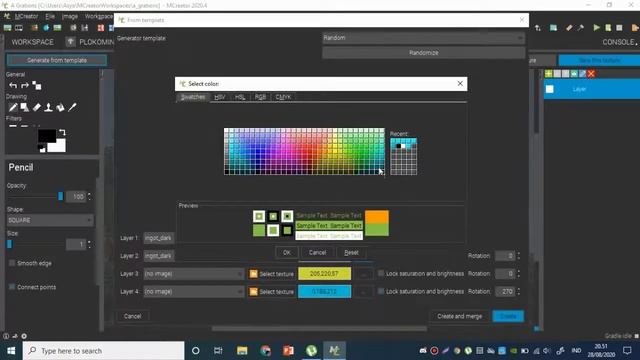Click the Chrome icon in the taskbar
The height and width of the screenshot is (360, 640).
click(265, 351)
